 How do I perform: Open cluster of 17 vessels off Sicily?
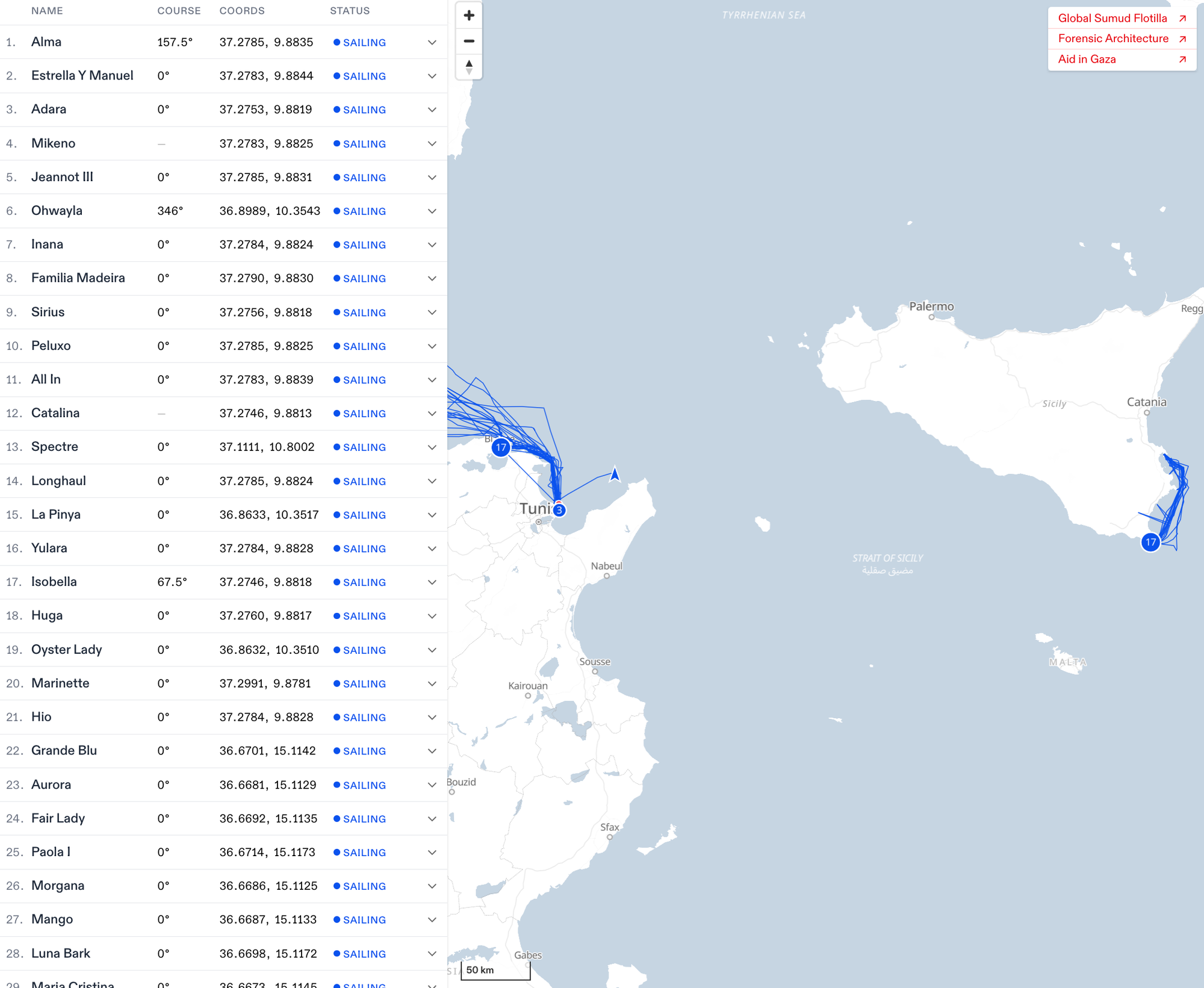tap(1150, 542)
